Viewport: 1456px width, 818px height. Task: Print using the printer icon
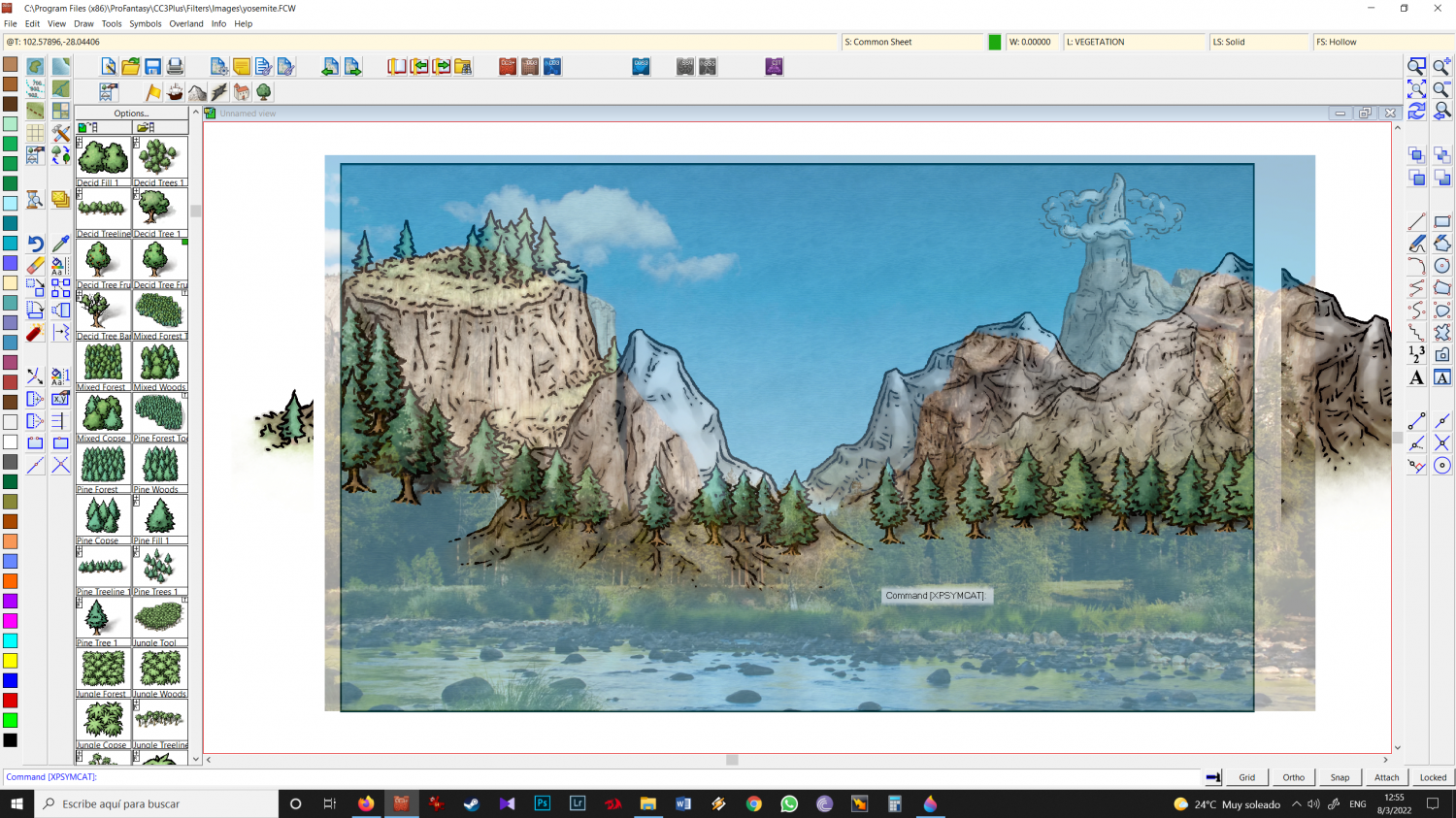175,66
